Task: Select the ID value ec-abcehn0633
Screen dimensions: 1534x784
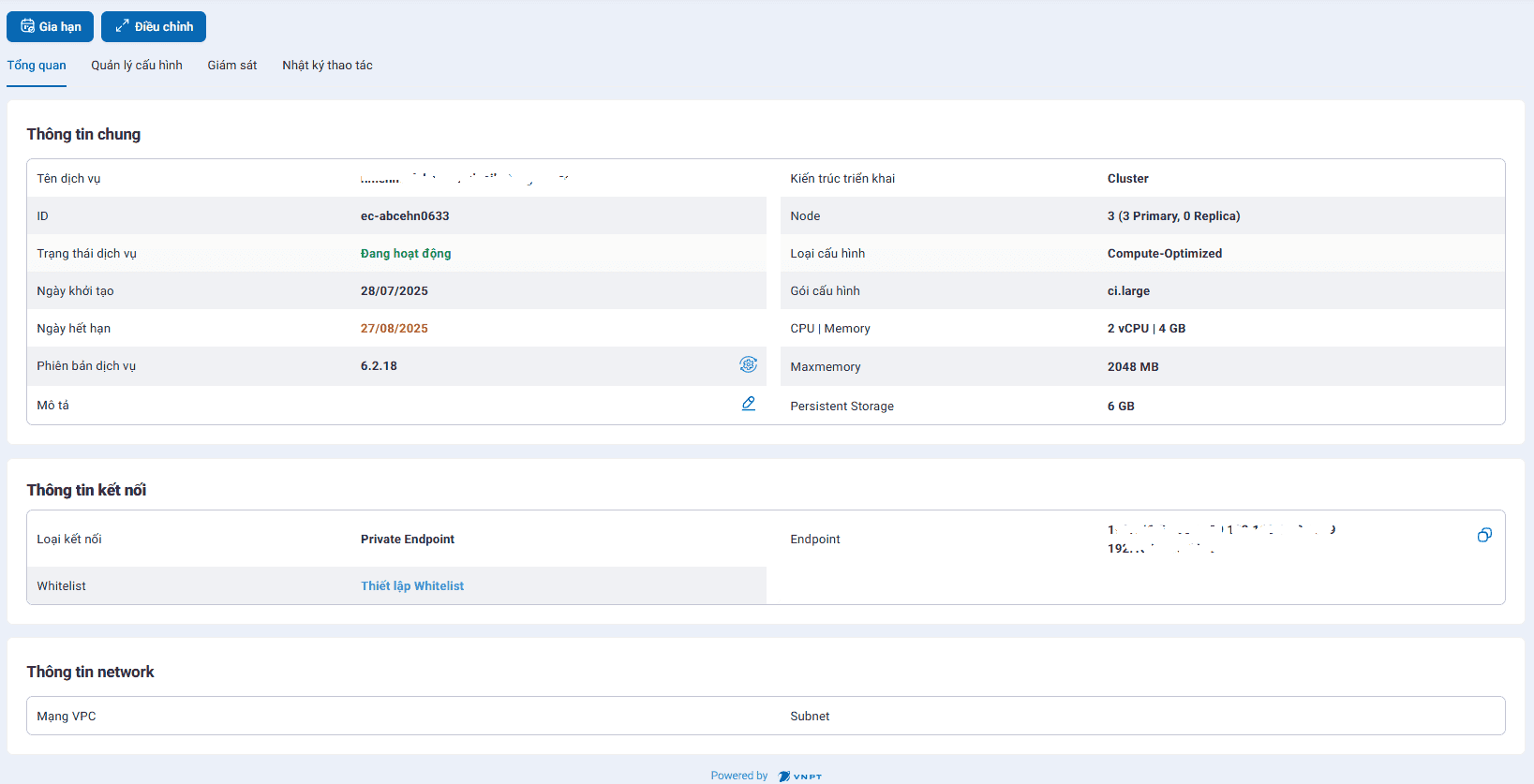Action: [405, 216]
